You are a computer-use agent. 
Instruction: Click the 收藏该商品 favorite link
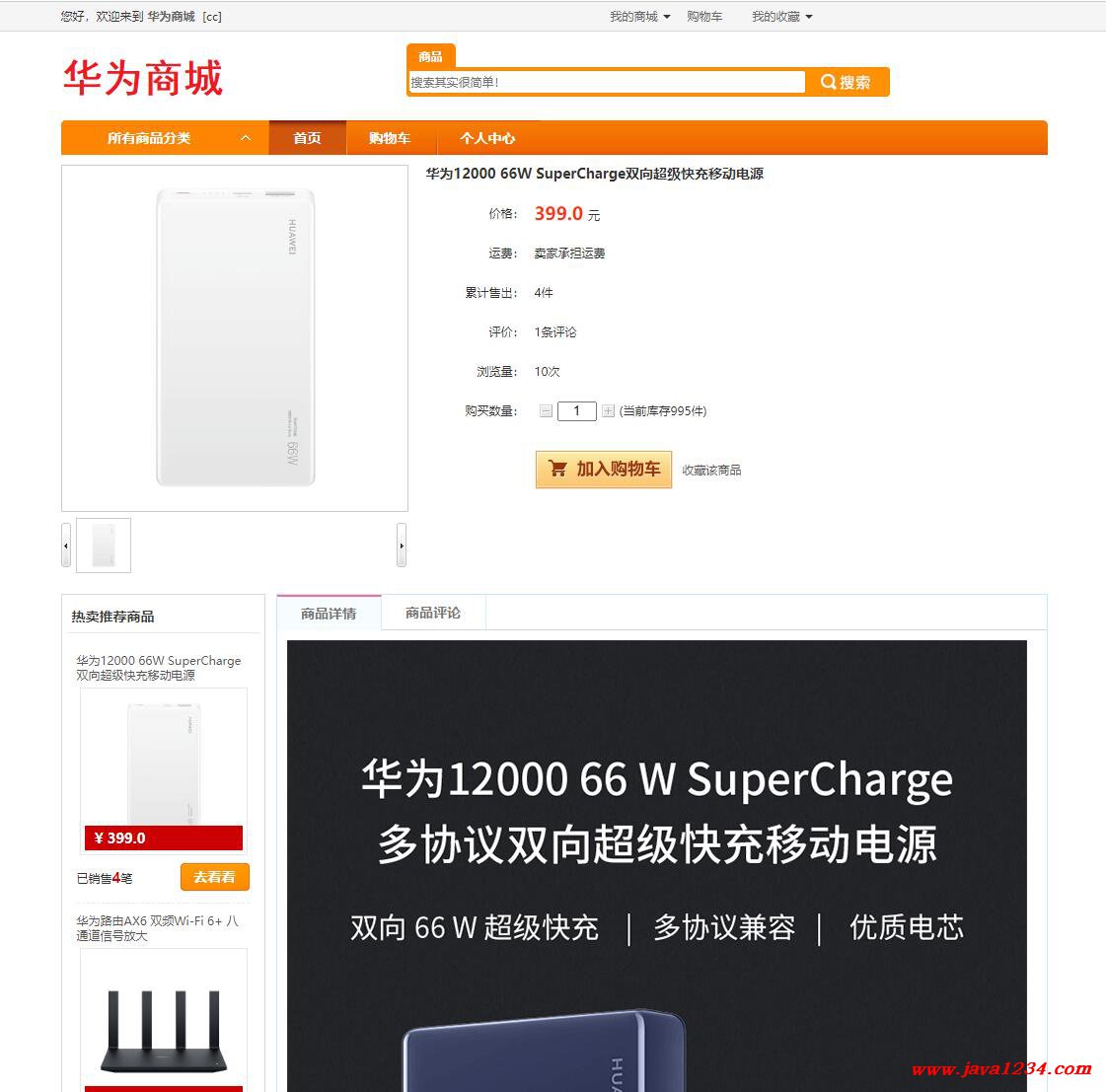tap(711, 471)
